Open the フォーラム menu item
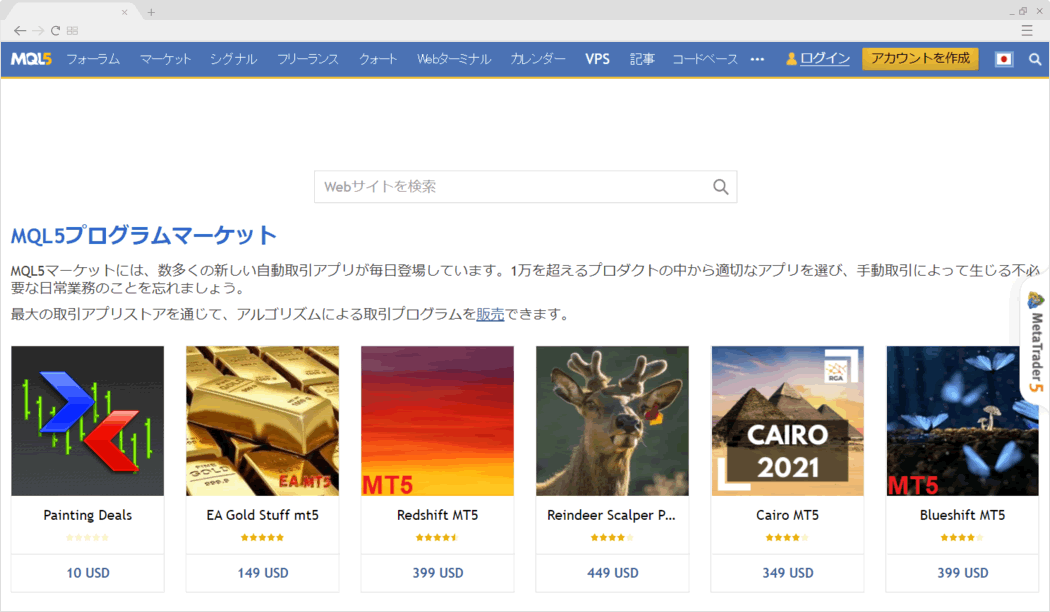This screenshot has height=612, width=1050. pyautogui.click(x=93, y=59)
